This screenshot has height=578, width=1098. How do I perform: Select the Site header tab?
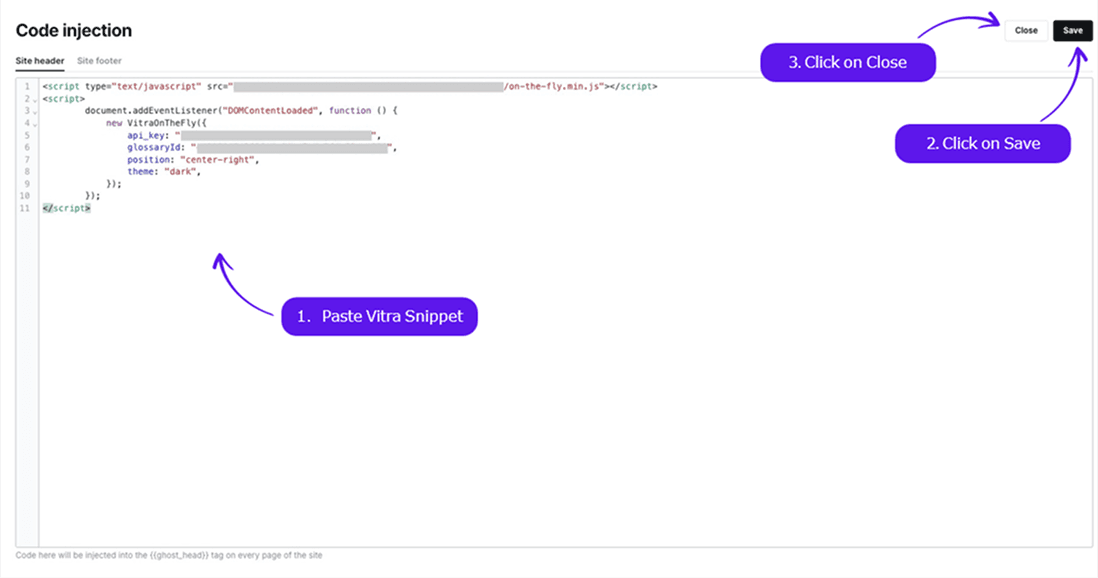click(x=40, y=61)
